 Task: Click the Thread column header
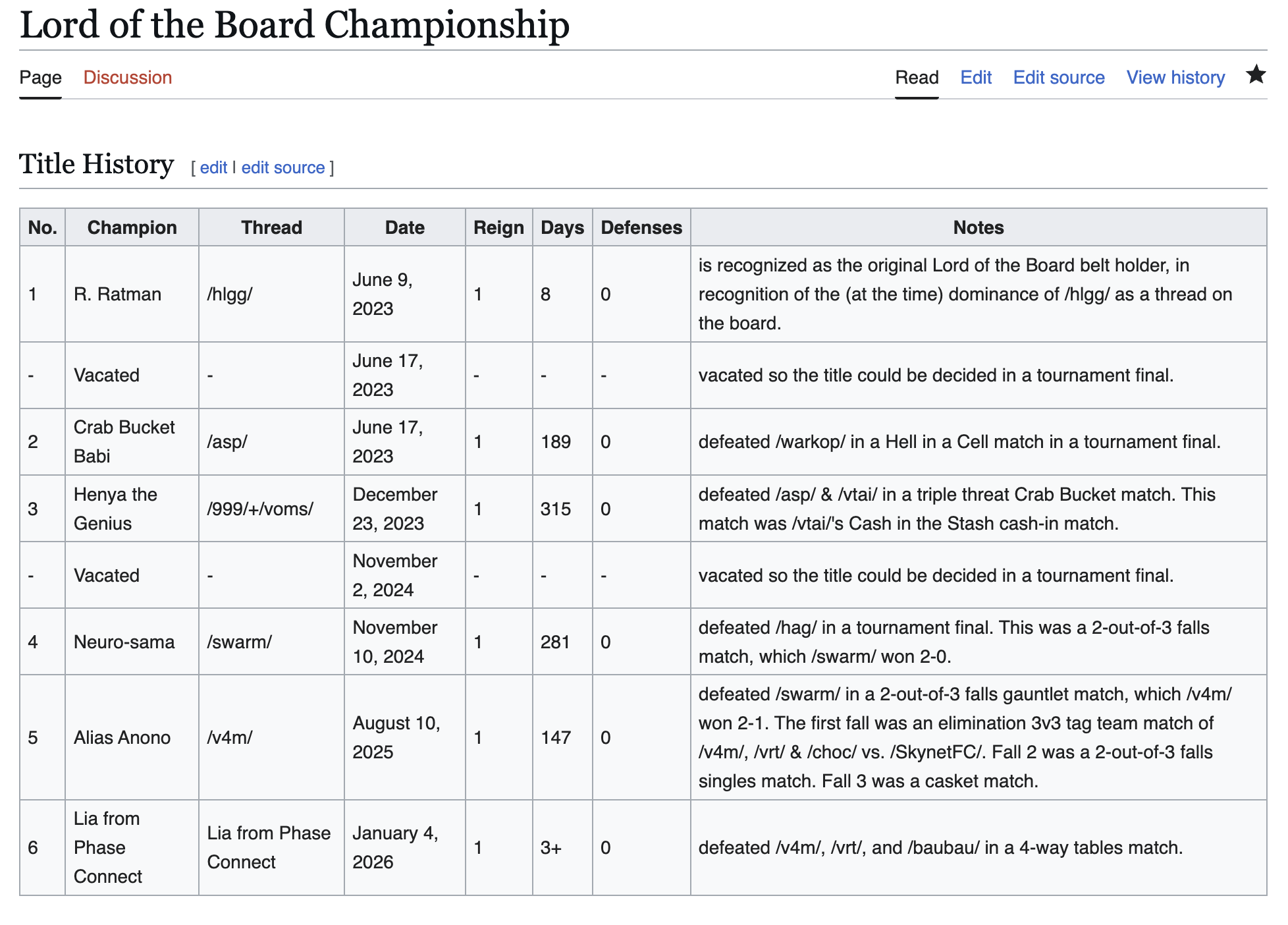(271, 228)
